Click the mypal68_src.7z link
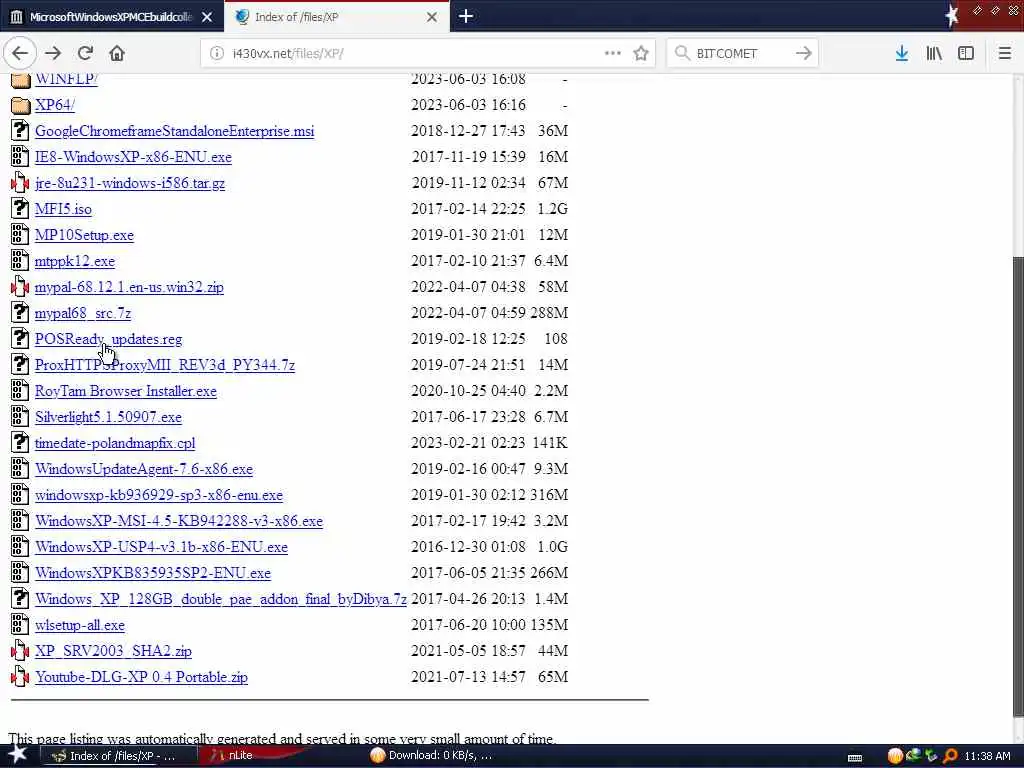Screen dimensions: 1024x768 pyautogui.click(x=83, y=313)
